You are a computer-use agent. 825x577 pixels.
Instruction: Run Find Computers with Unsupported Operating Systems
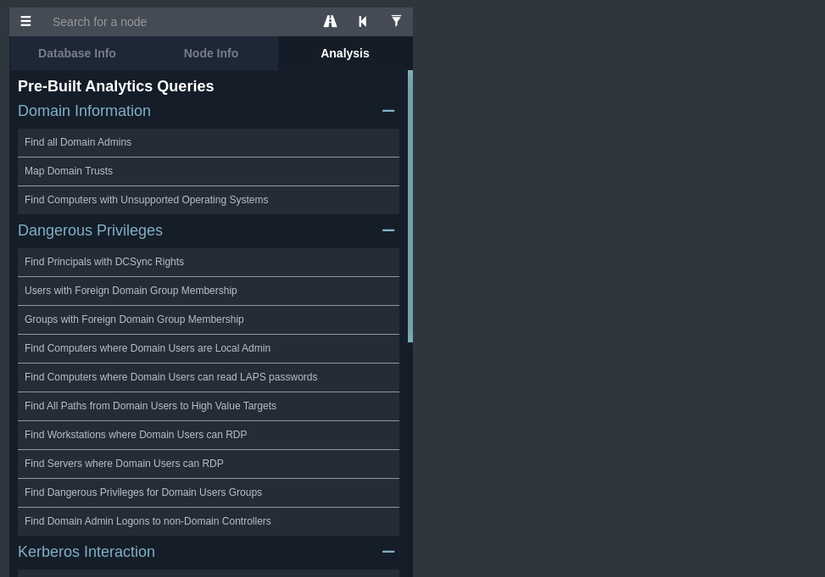pos(208,200)
